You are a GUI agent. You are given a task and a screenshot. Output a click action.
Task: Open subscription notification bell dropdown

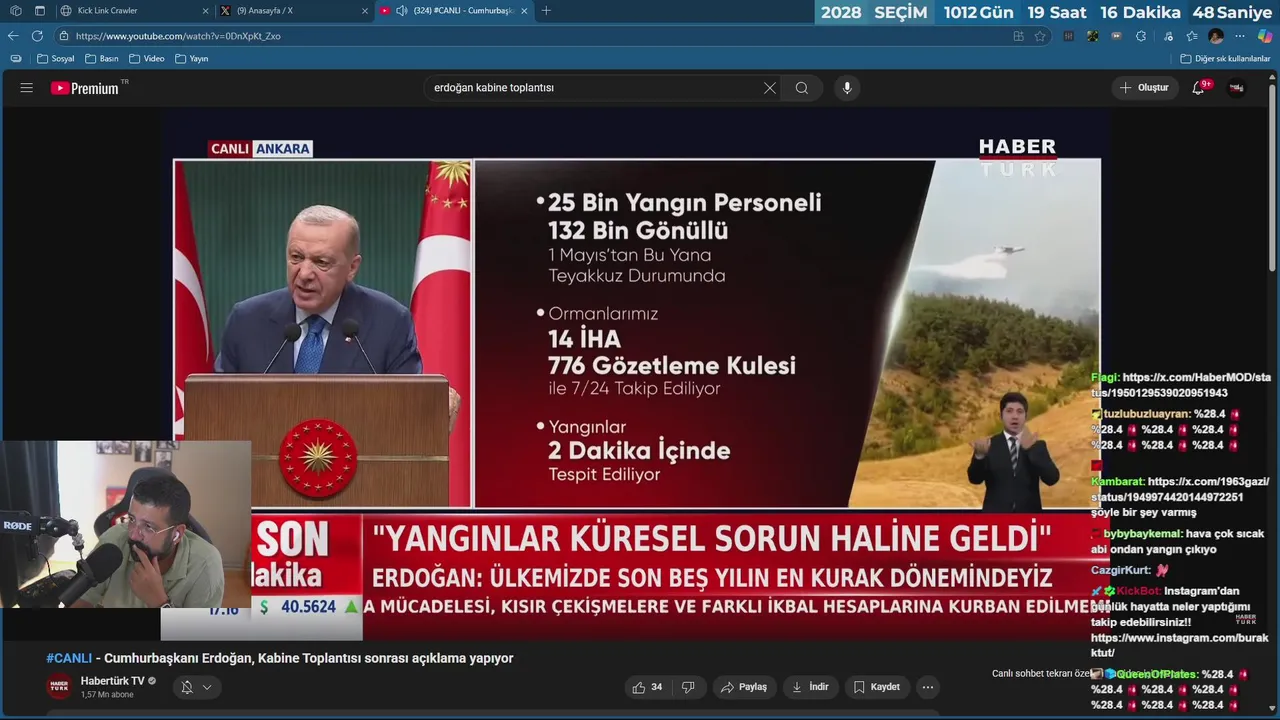[196, 687]
